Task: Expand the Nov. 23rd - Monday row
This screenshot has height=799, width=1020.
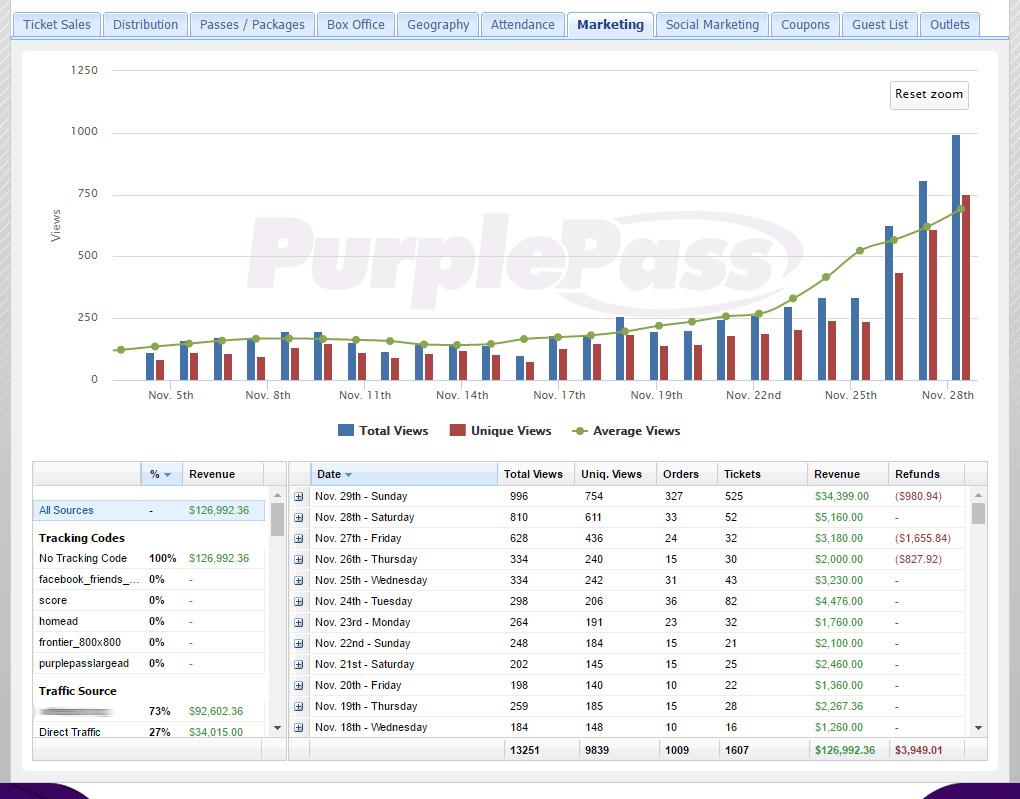Action: (x=299, y=622)
